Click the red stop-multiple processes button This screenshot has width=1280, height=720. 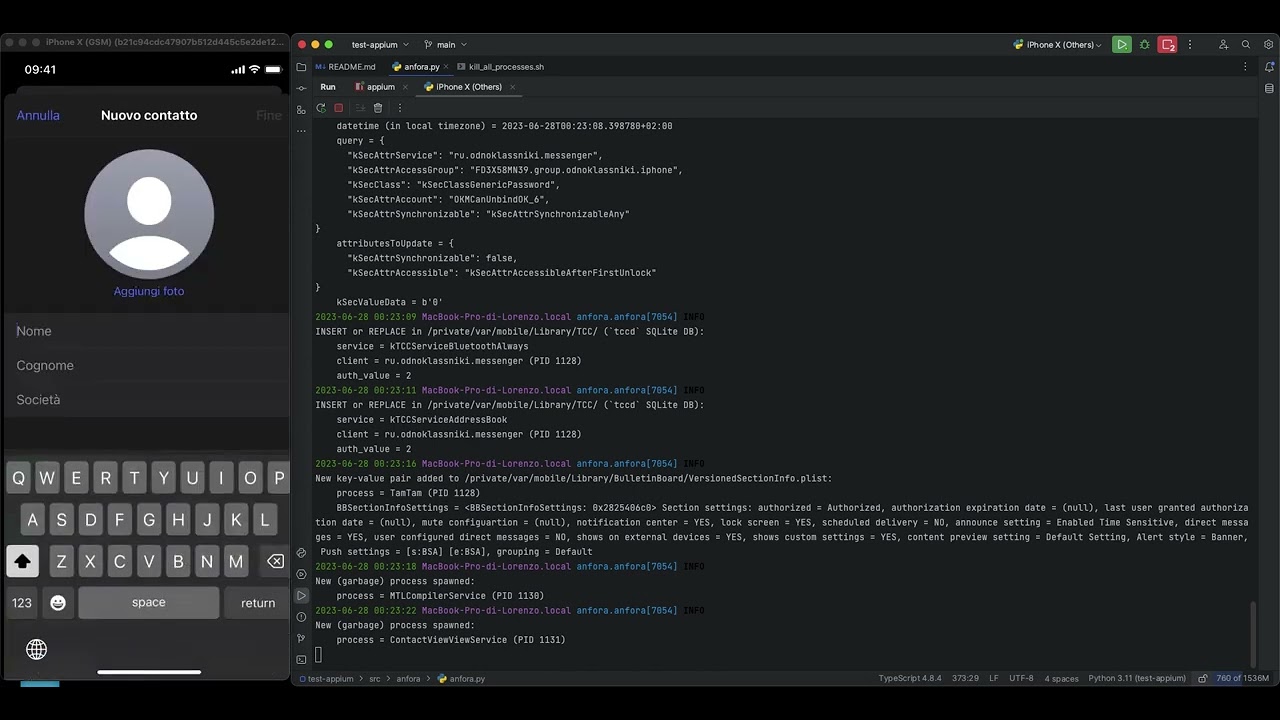(1167, 45)
